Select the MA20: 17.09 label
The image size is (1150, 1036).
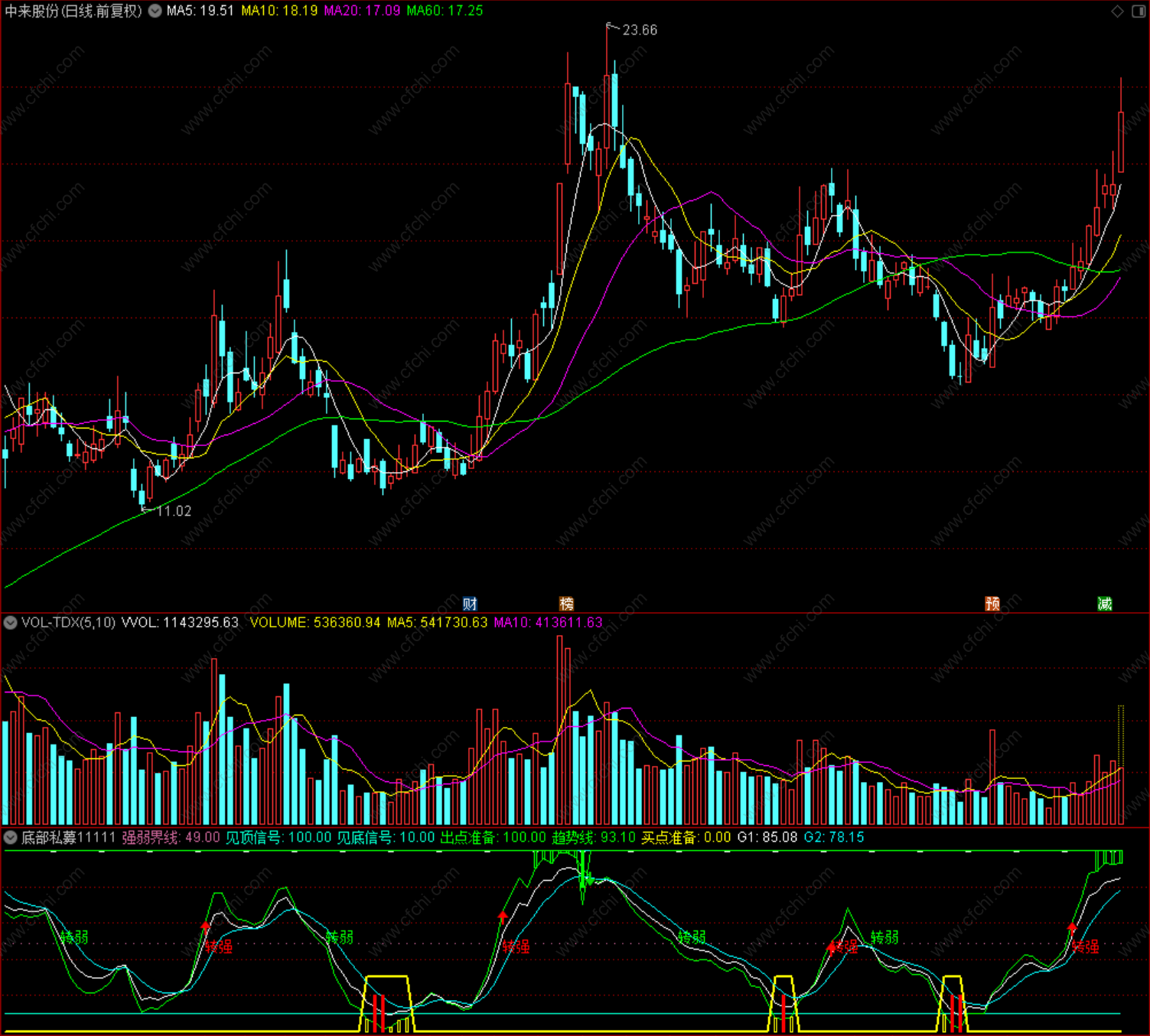362,11
